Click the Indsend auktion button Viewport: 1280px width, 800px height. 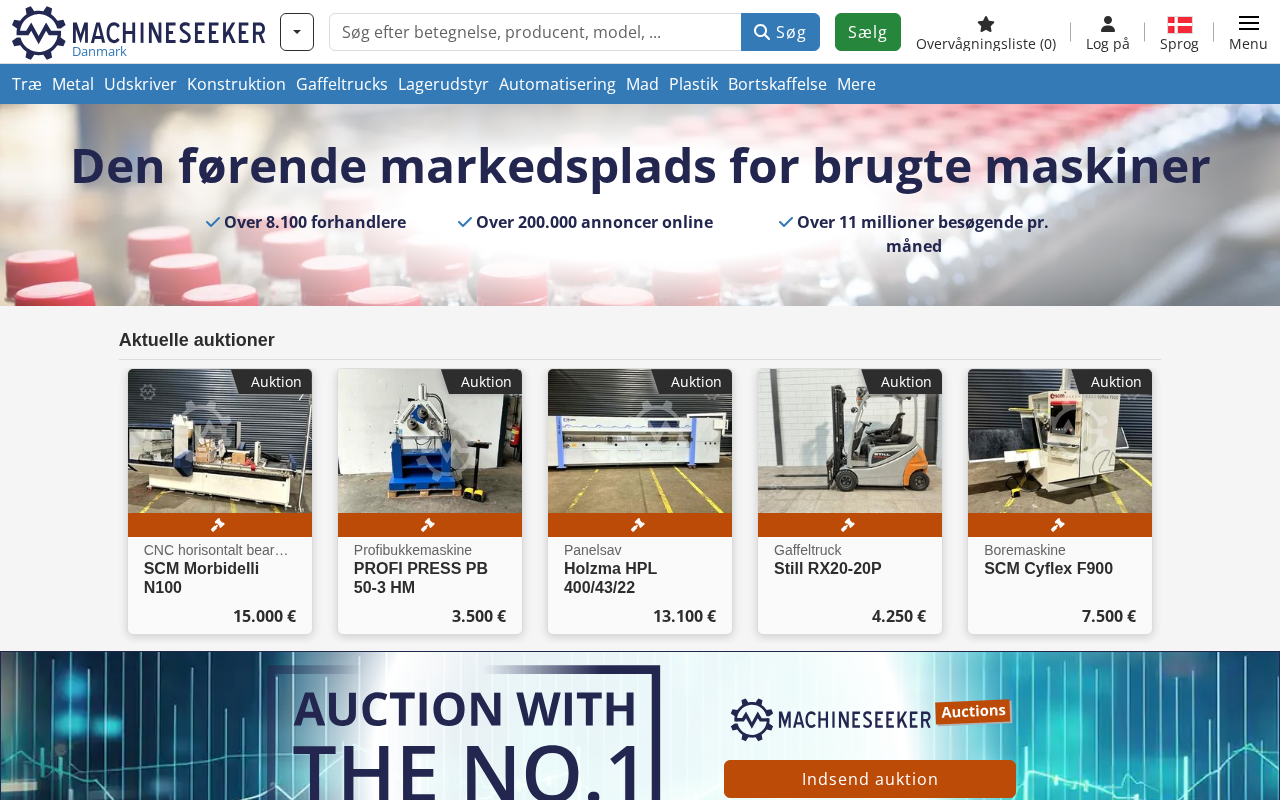(x=870, y=779)
